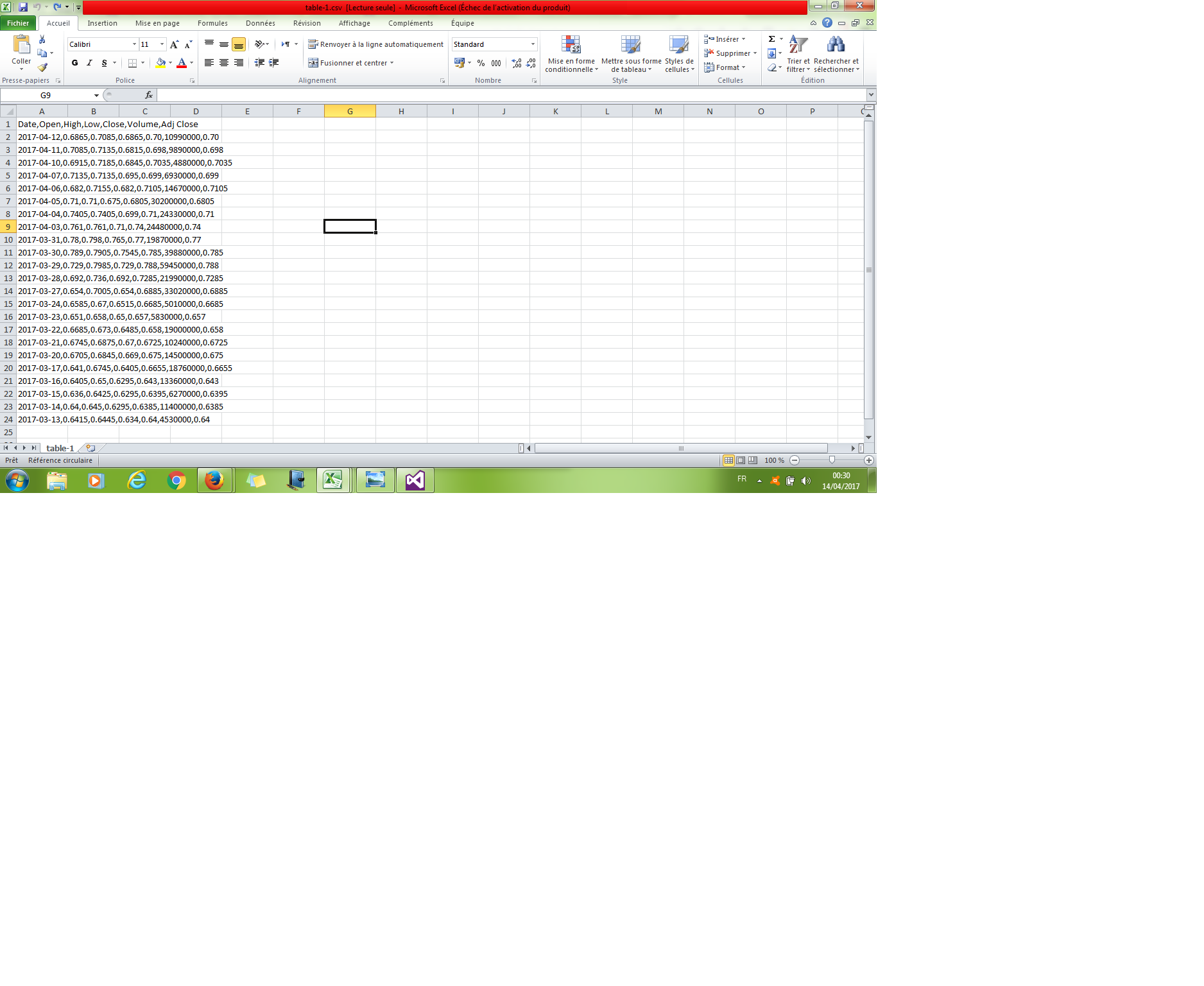This screenshot has width=1204, height=986.
Task: Open Firefox from the taskbar
Action: click(214, 480)
